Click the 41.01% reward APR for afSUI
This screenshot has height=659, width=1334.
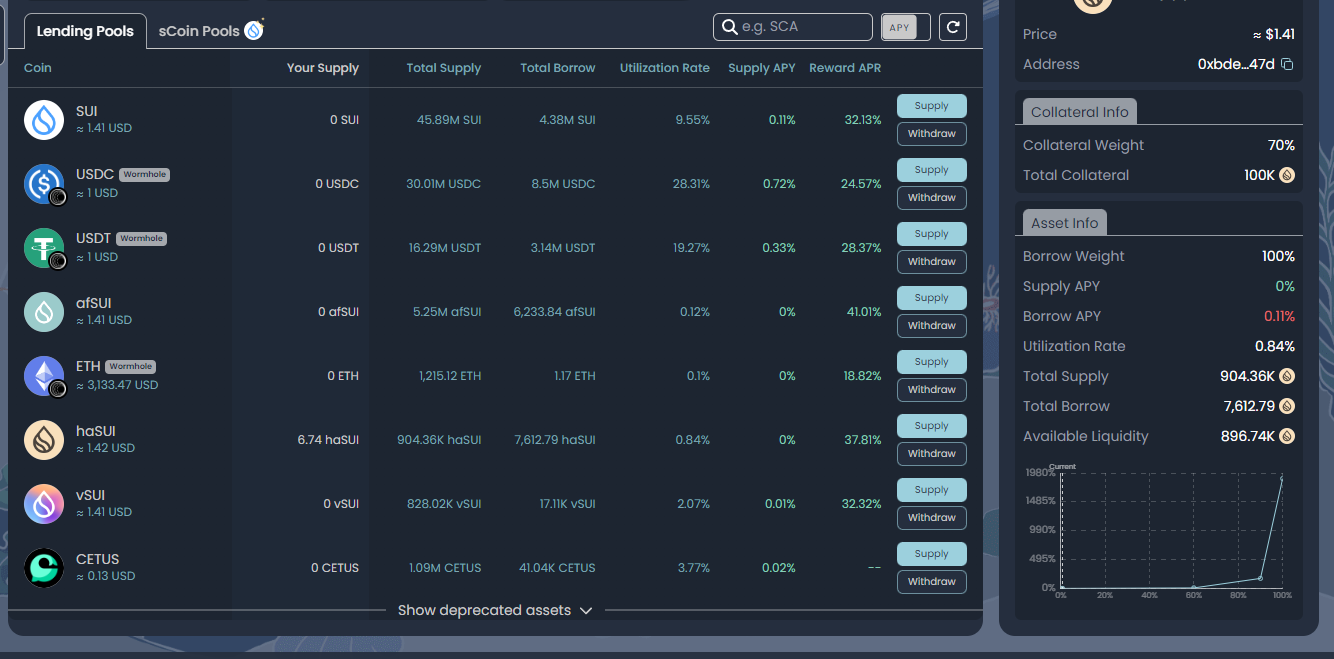tap(864, 312)
